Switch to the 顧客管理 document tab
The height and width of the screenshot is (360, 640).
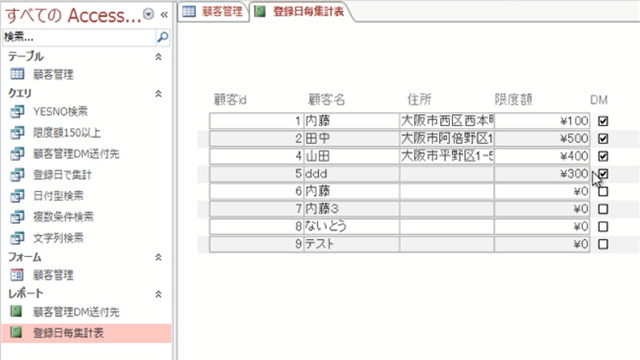coord(213,11)
